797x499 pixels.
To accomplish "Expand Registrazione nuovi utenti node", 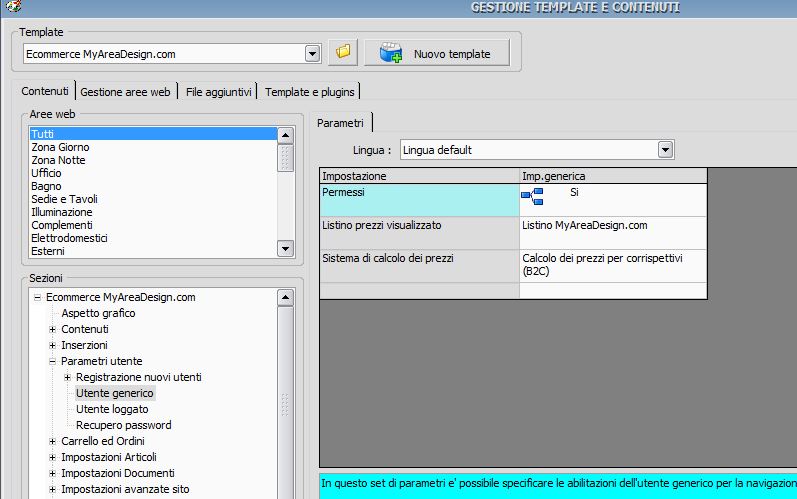I will point(67,378).
